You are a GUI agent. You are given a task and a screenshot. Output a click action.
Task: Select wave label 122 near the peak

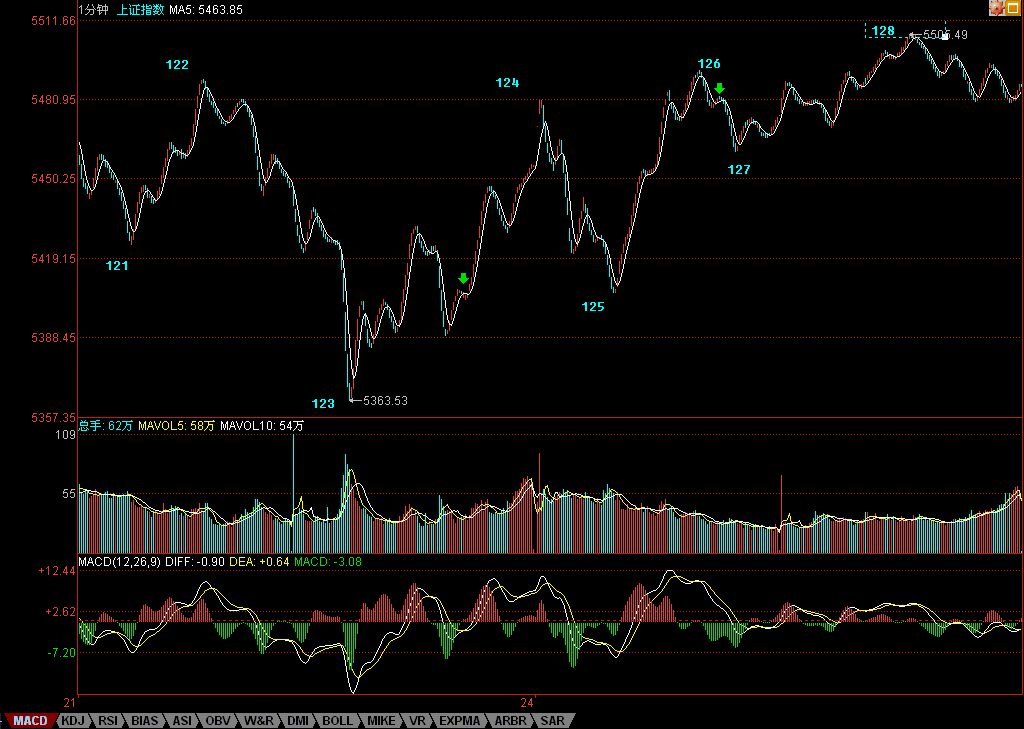pyautogui.click(x=177, y=65)
